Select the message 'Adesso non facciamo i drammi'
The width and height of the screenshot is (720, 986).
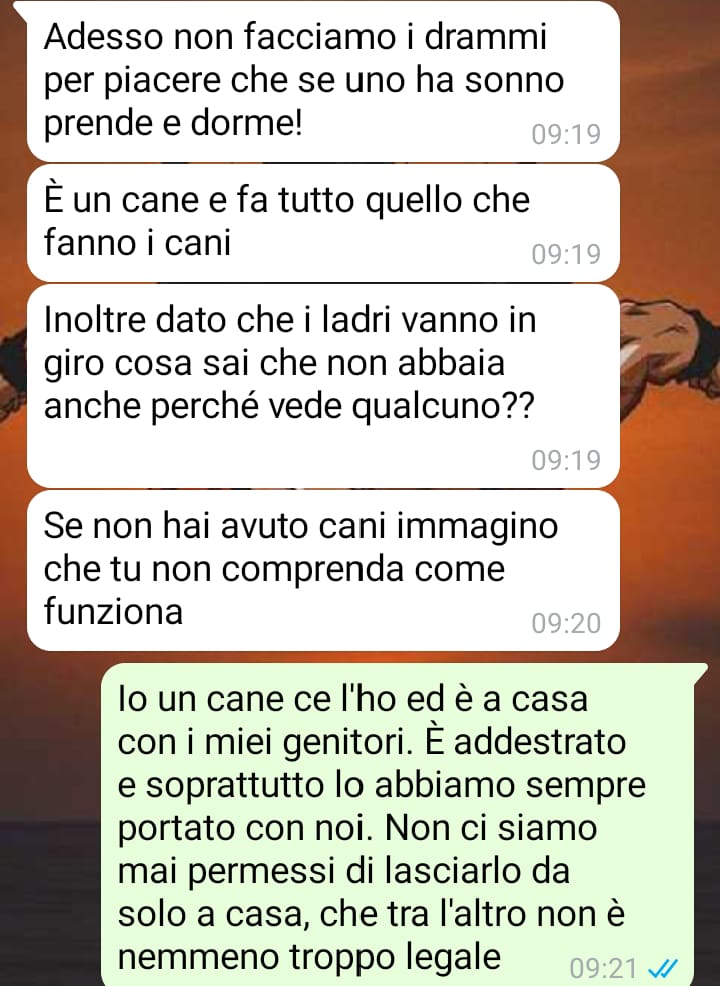(323, 80)
